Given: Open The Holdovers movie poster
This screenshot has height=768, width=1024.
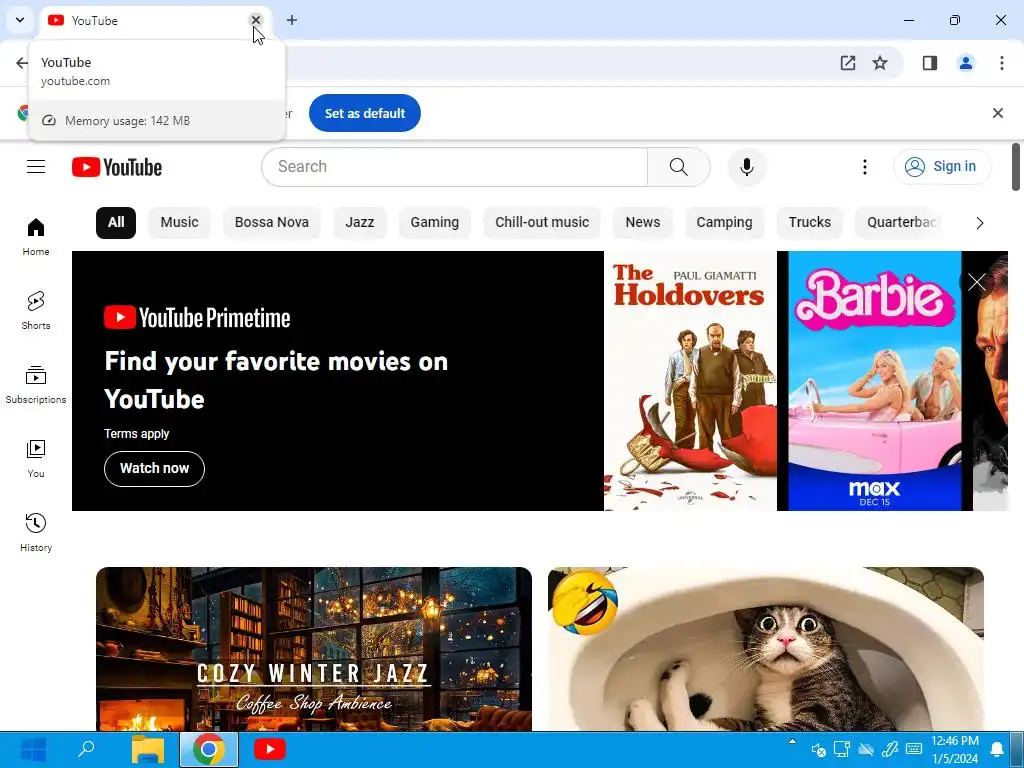Looking at the screenshot, I should 690,381.
